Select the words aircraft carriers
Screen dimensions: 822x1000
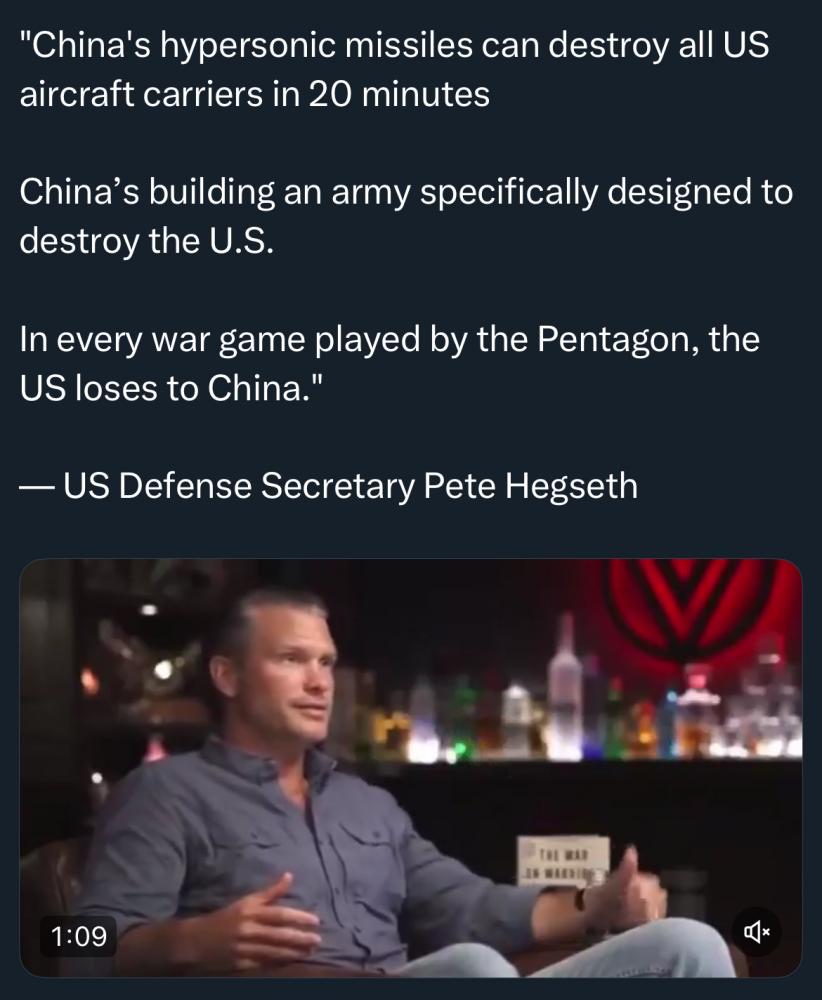point(141,94)
